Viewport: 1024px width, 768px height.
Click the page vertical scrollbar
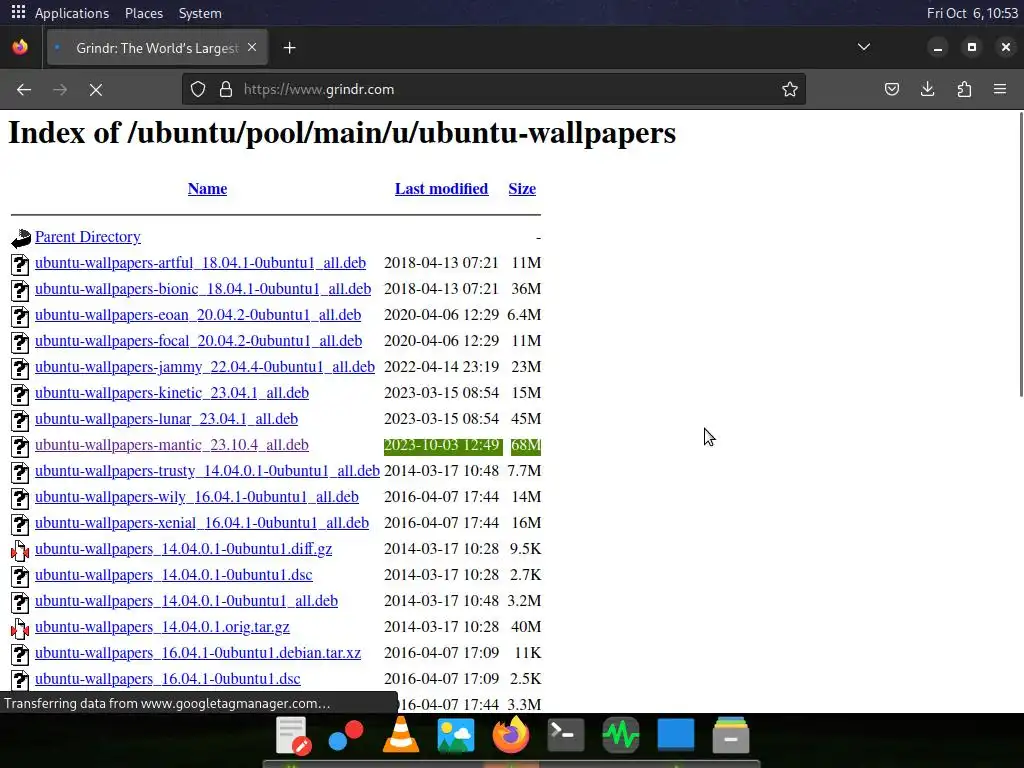click(1021, 255)
